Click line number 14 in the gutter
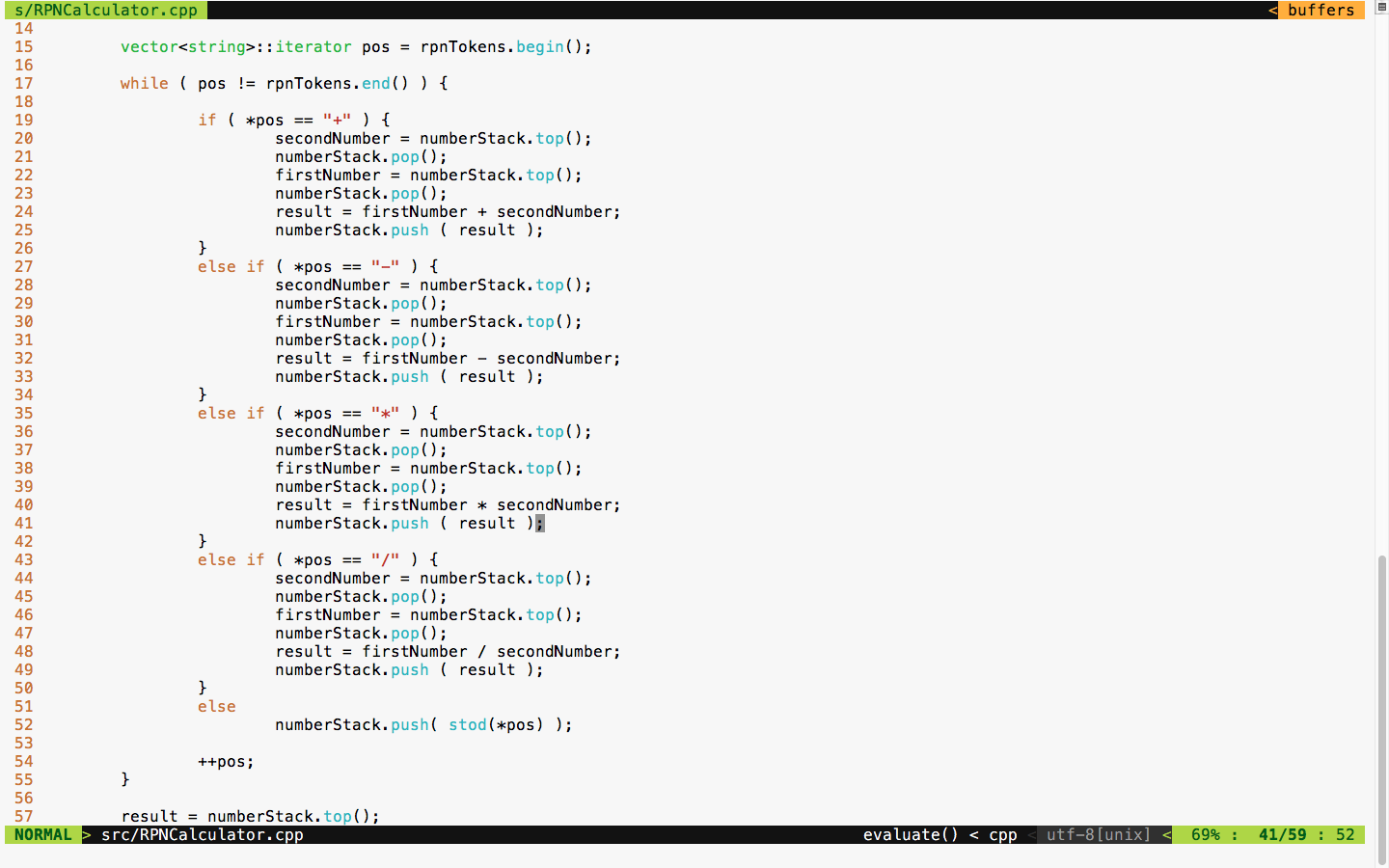The image size is (1389, 868). 24,28
